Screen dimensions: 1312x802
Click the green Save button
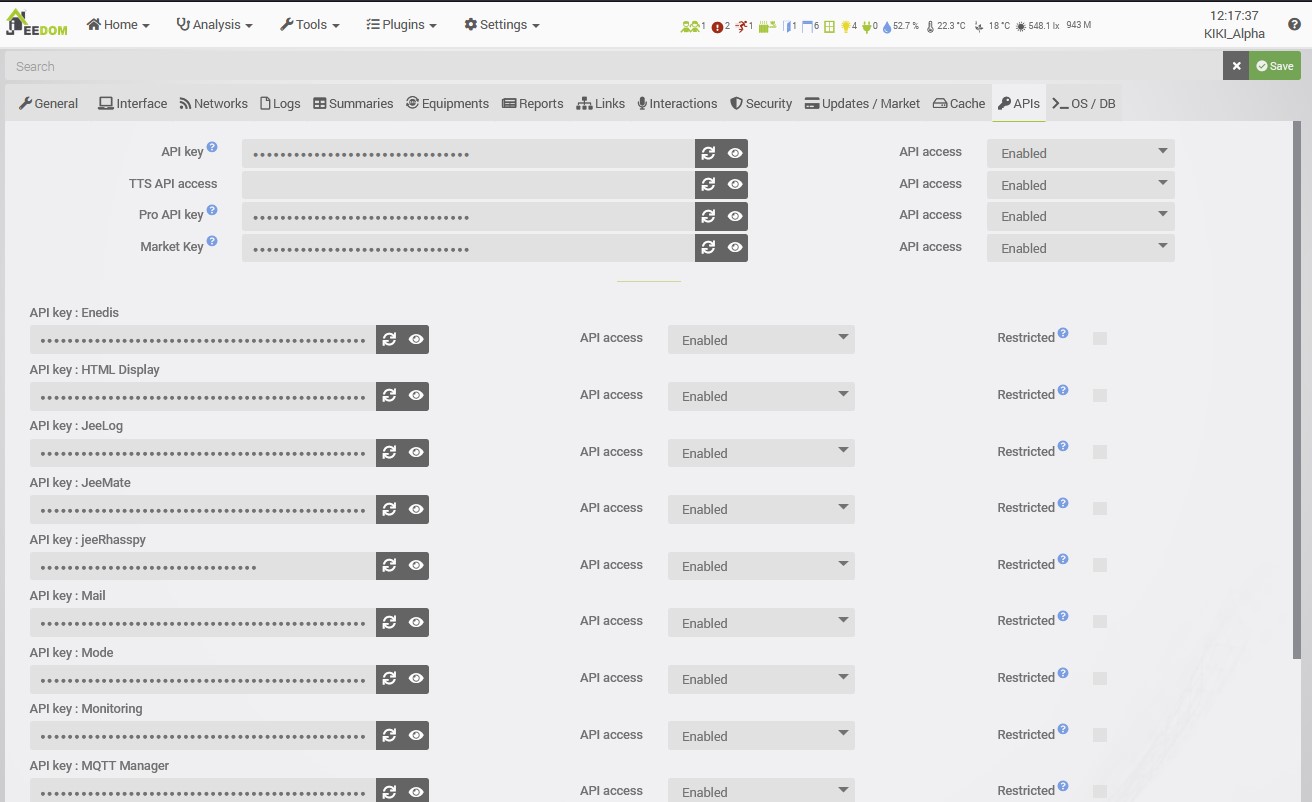coord(1275,66)
